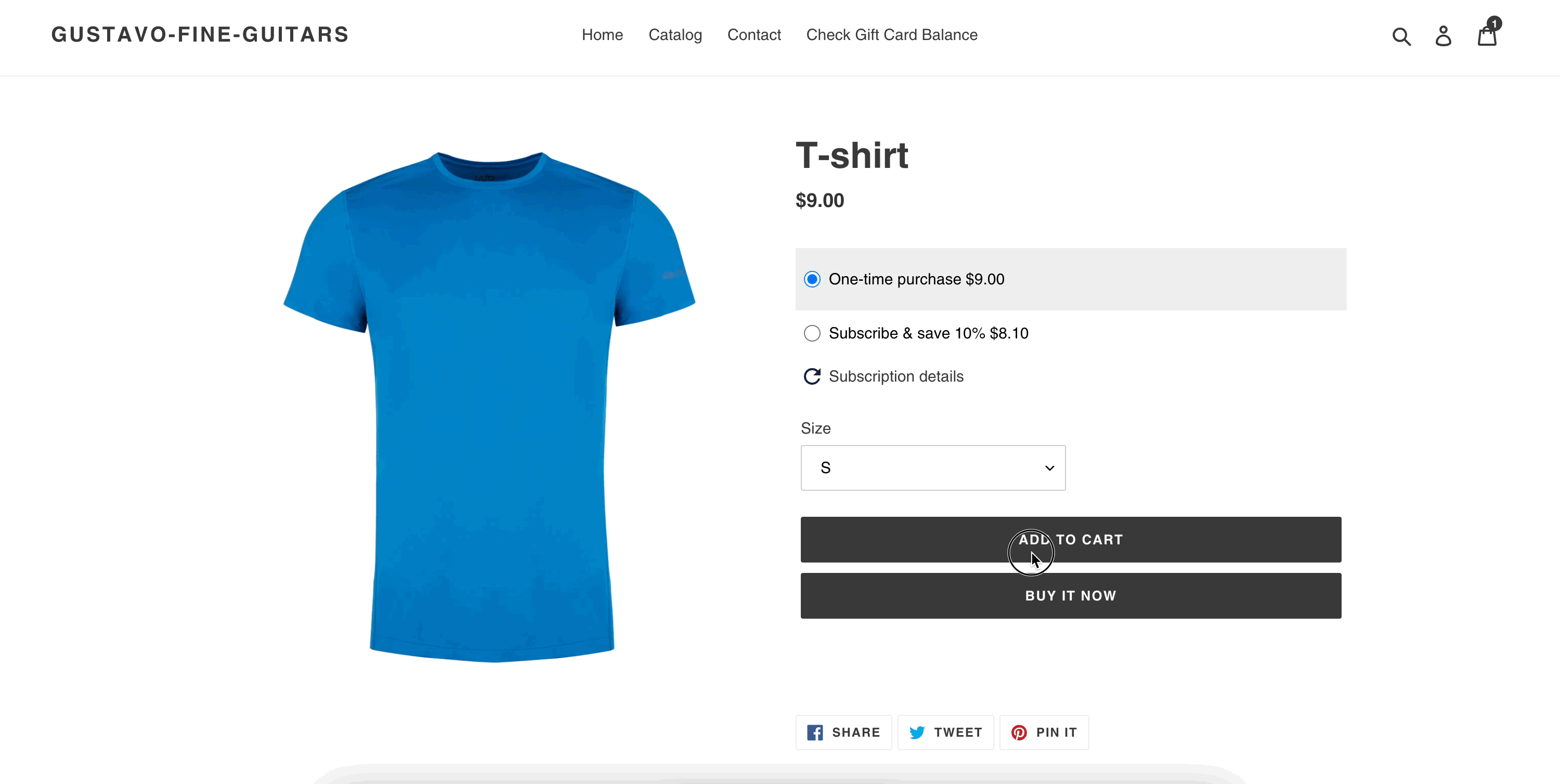Expand Subscription details
Image resolution: width=1560 pixels, height=784 pixels.
[x=895, y=376]
